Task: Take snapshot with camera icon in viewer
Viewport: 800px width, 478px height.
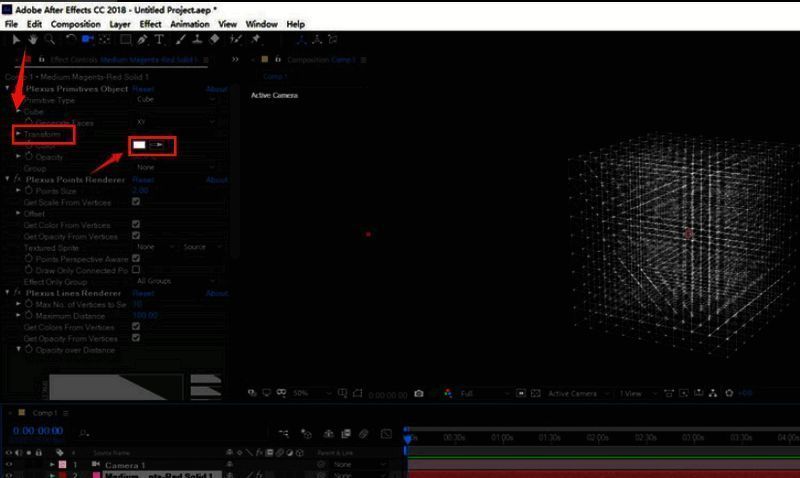Action: (x=419, y=394)
